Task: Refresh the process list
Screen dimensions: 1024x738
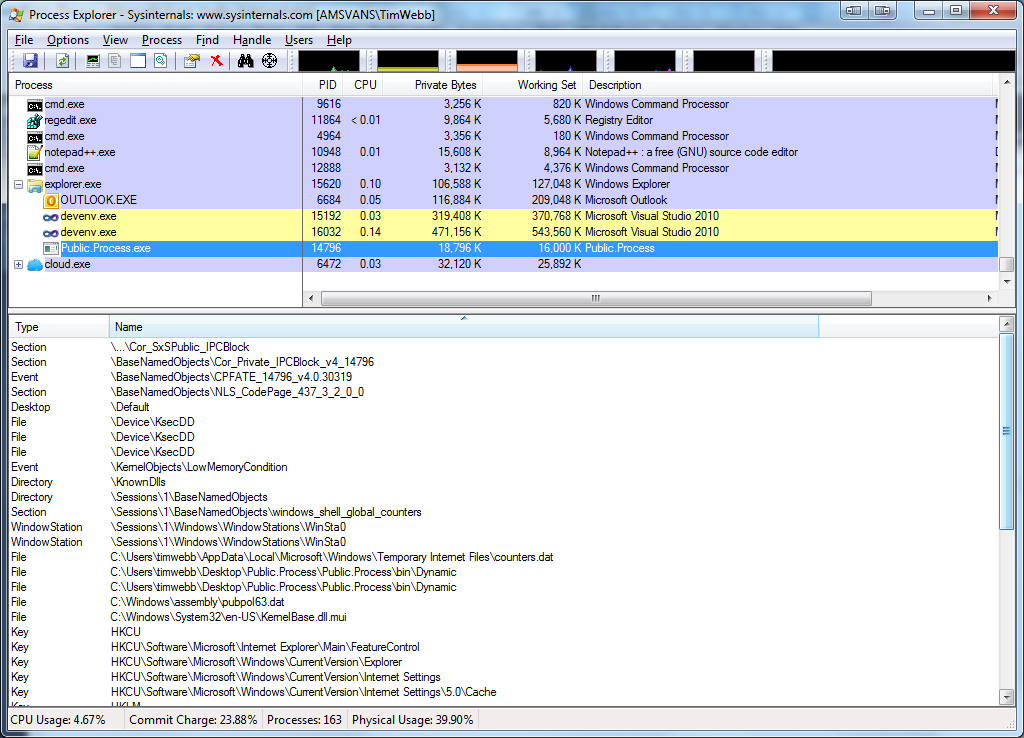Action: tap(62, 61)
